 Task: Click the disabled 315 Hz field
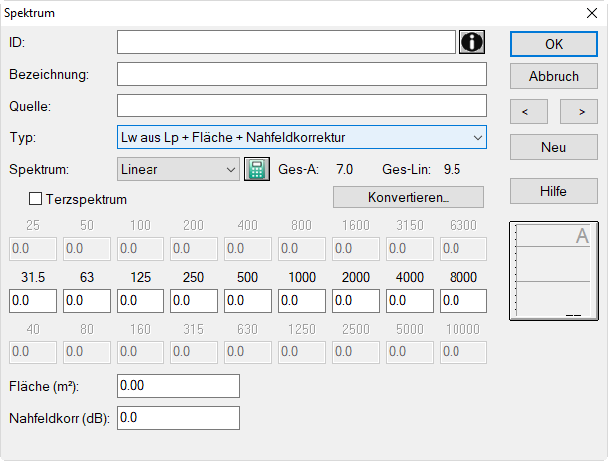click(x=194, y=352)
